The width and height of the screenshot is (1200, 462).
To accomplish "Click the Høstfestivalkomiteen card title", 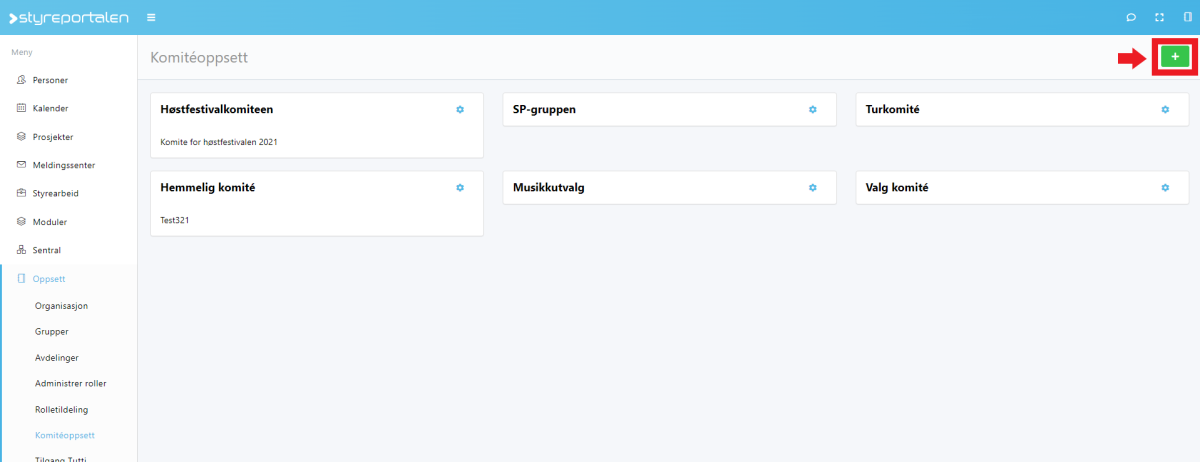I will click(x=217, y=109).
